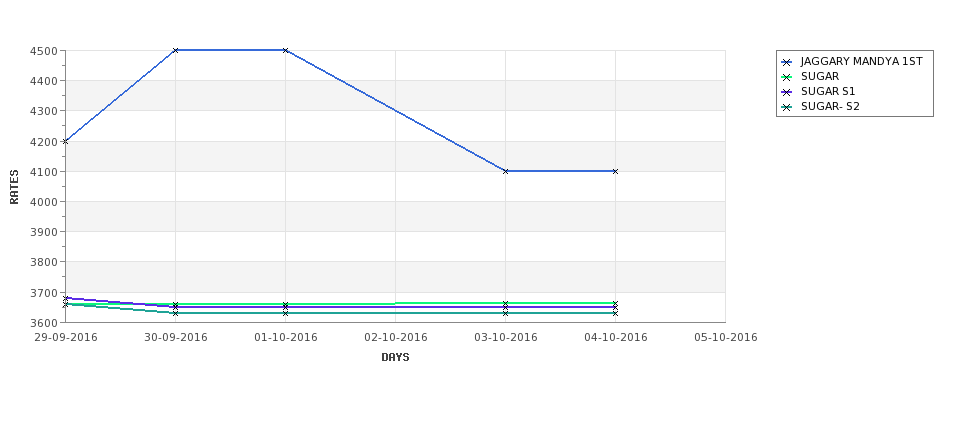Click Jaggary data point on 01-10-2016
Screen dimensions: 975x429
click(285, 50)
